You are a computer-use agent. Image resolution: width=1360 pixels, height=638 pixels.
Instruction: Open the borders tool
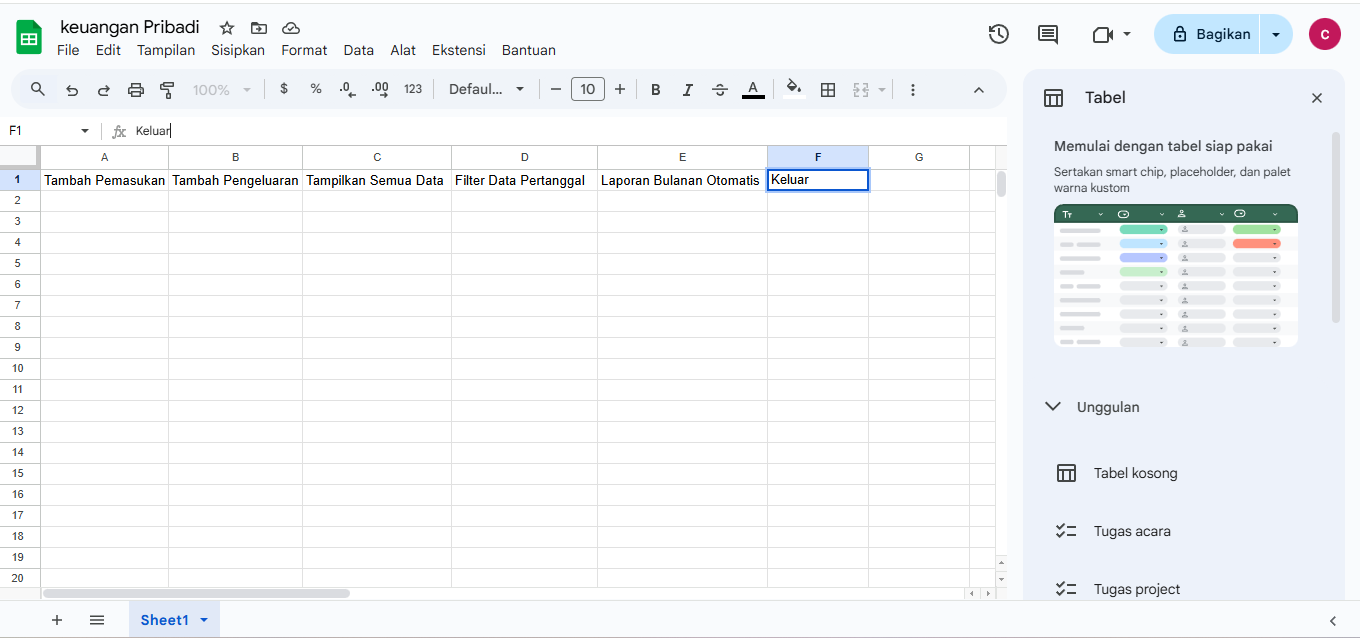pyautogui.click(x=828, y=89)
